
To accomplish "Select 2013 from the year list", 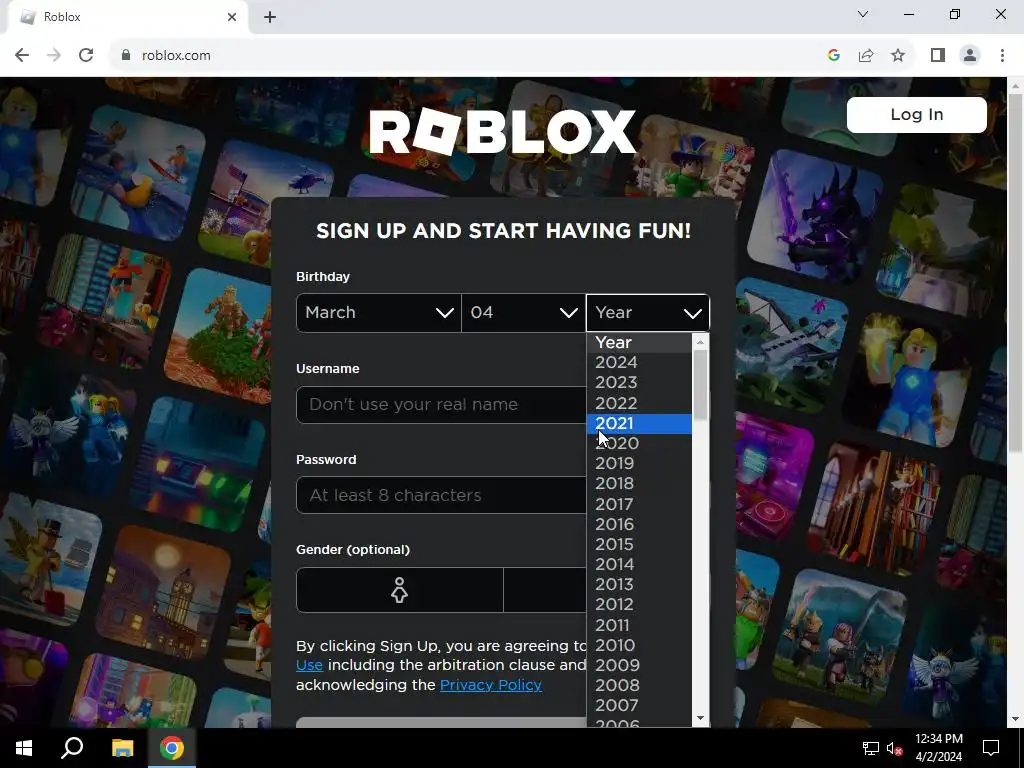I will click(639, 584).
